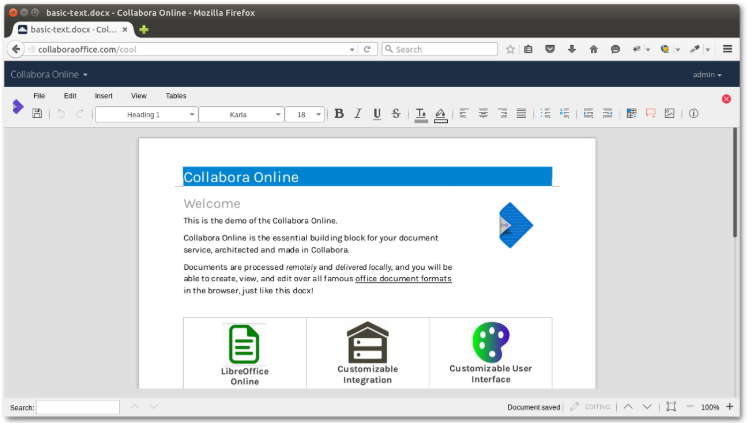This screenshot has height=423, width=747.
Task: Go to previous page arrow
Action: 628,407
